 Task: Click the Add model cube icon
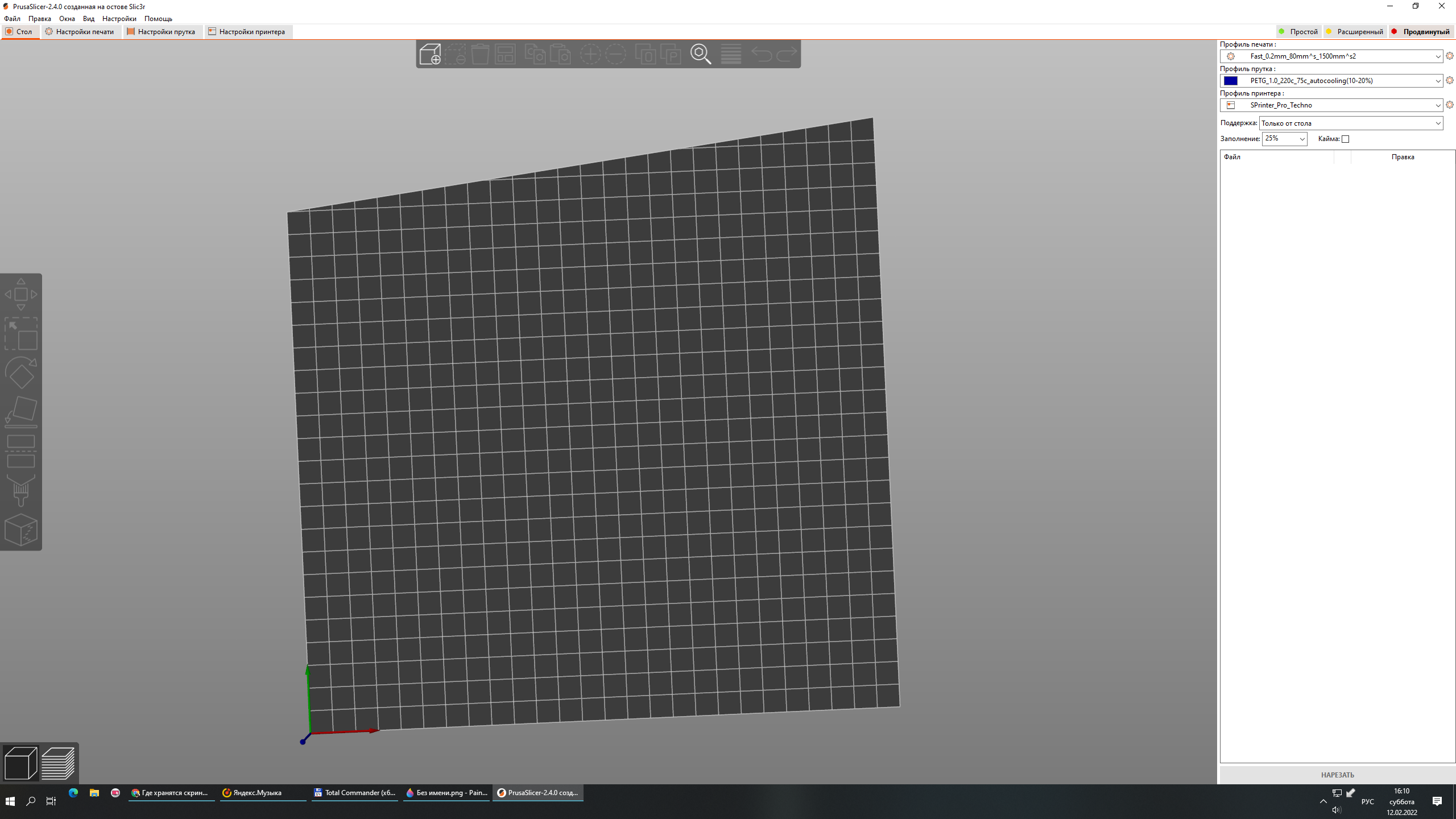(x=430, y=54)
